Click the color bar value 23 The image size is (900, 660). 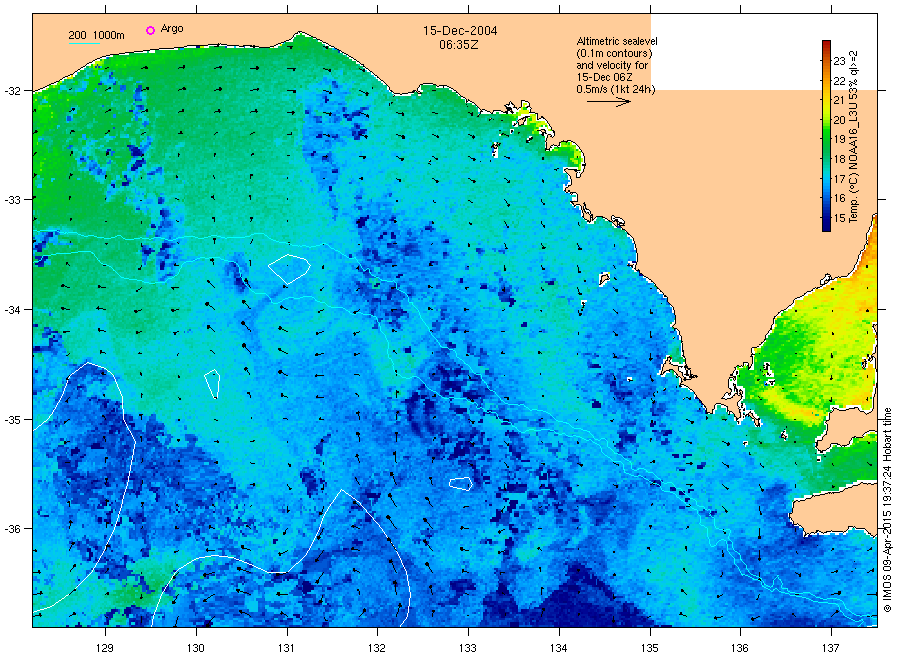839,61
